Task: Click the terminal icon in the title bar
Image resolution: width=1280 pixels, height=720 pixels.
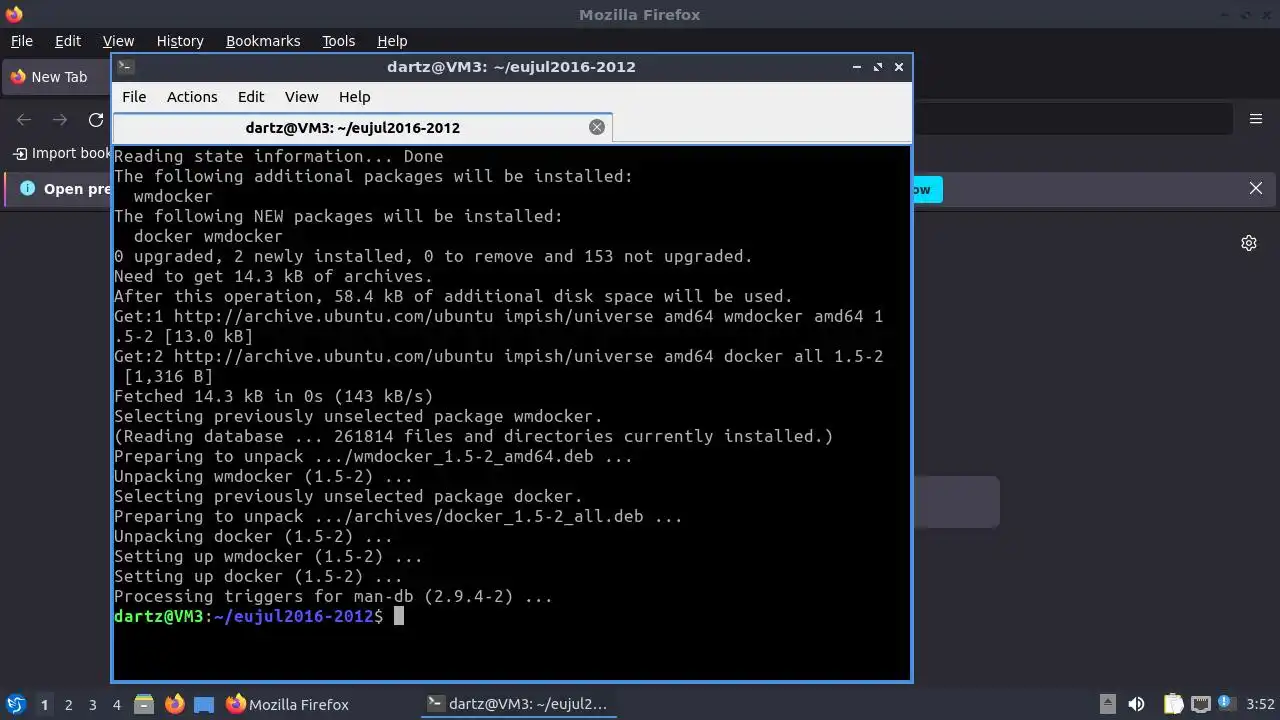Action: 125,67
